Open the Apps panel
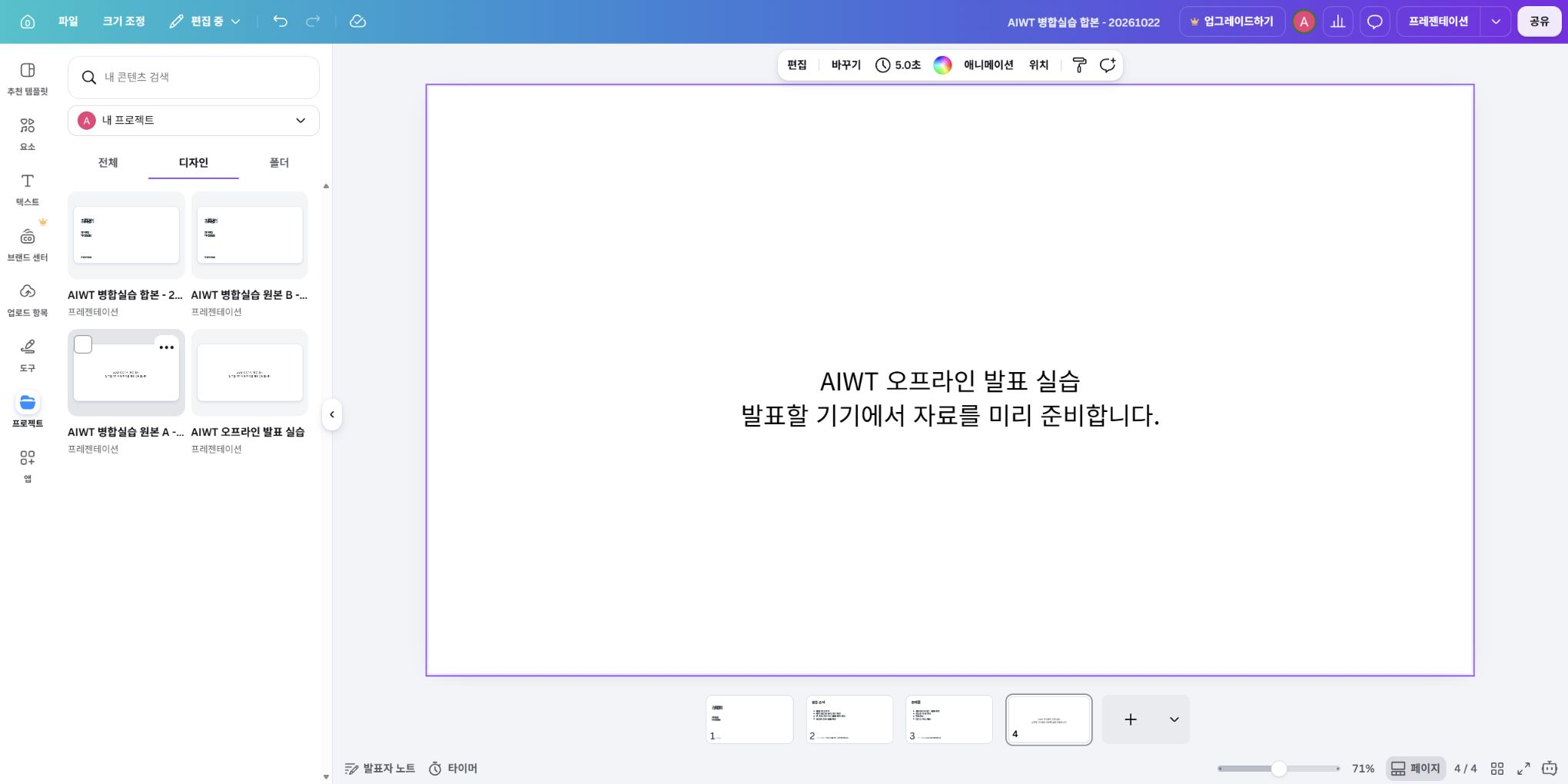 [28, 467]
